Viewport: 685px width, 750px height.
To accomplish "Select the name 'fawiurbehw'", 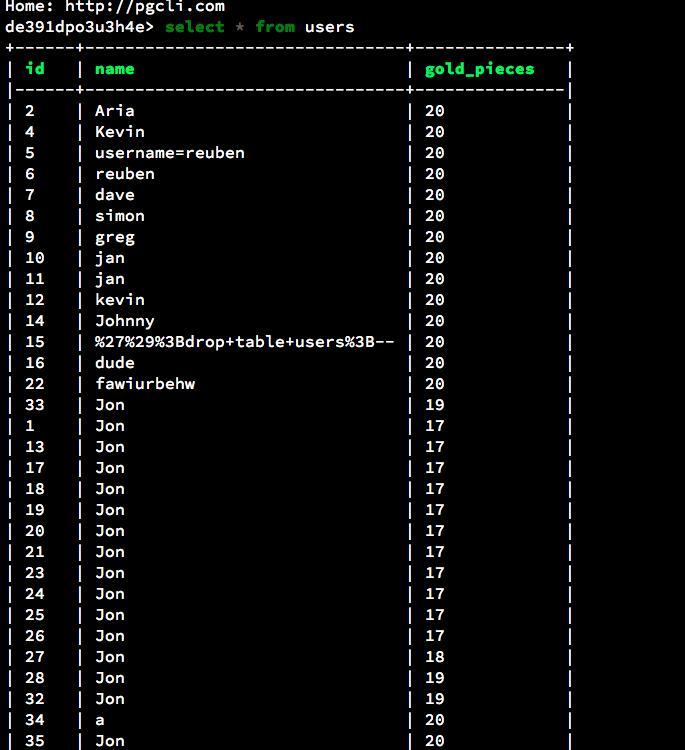I will click(145, 384).
